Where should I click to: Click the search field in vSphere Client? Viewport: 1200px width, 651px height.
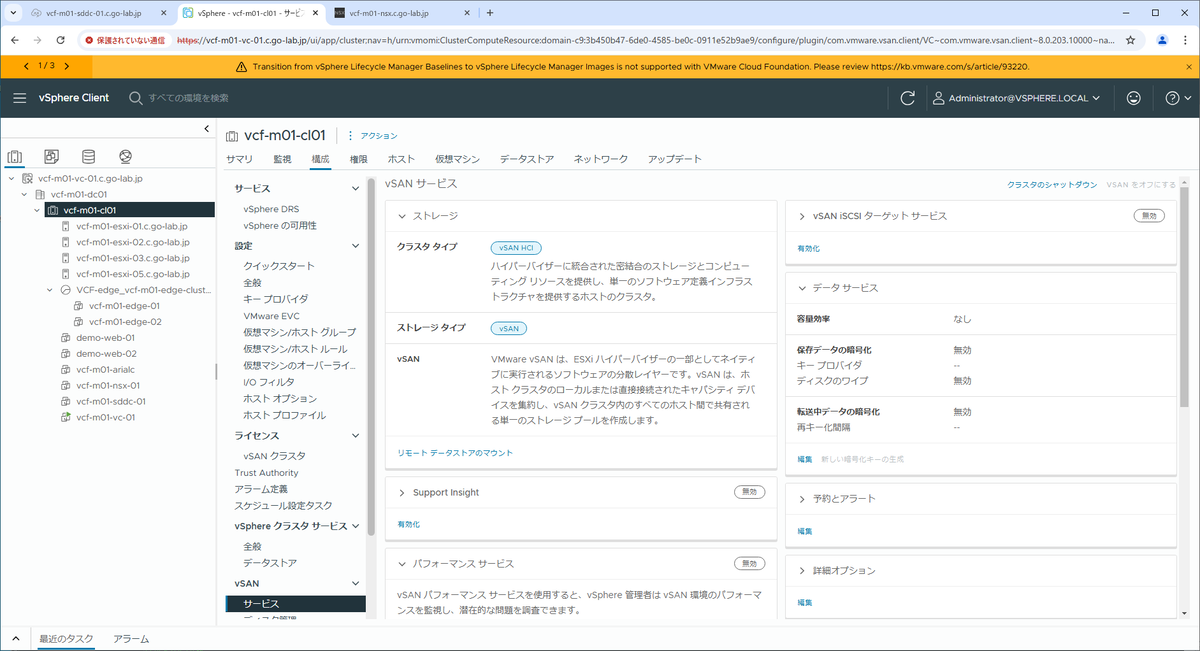point(189,98)
